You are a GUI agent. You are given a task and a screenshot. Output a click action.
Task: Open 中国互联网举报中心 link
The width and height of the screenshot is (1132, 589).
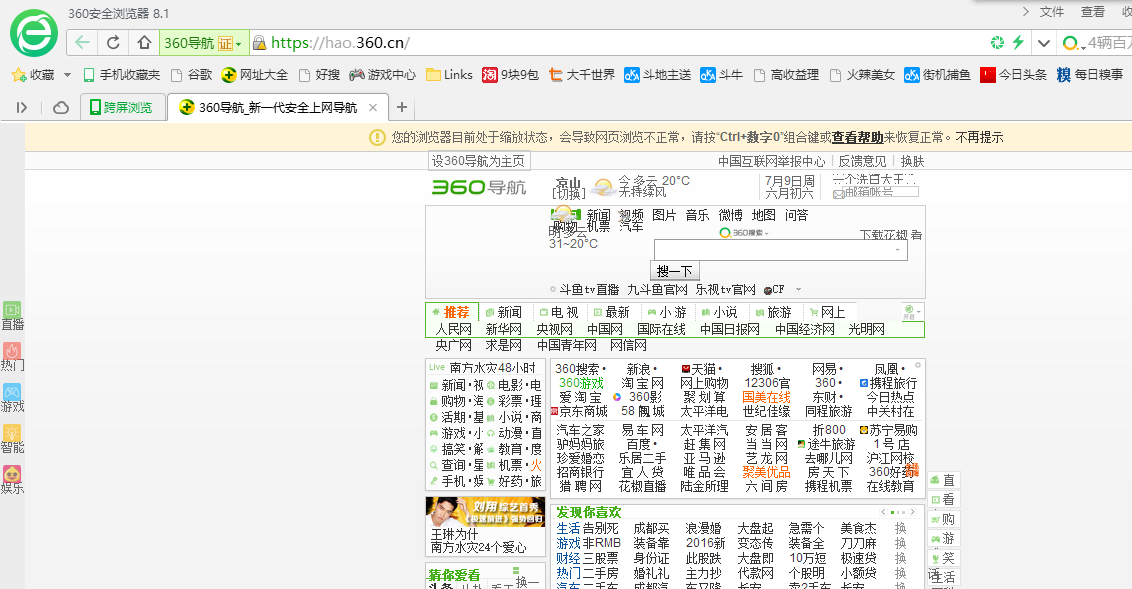(x=772, y=161)
